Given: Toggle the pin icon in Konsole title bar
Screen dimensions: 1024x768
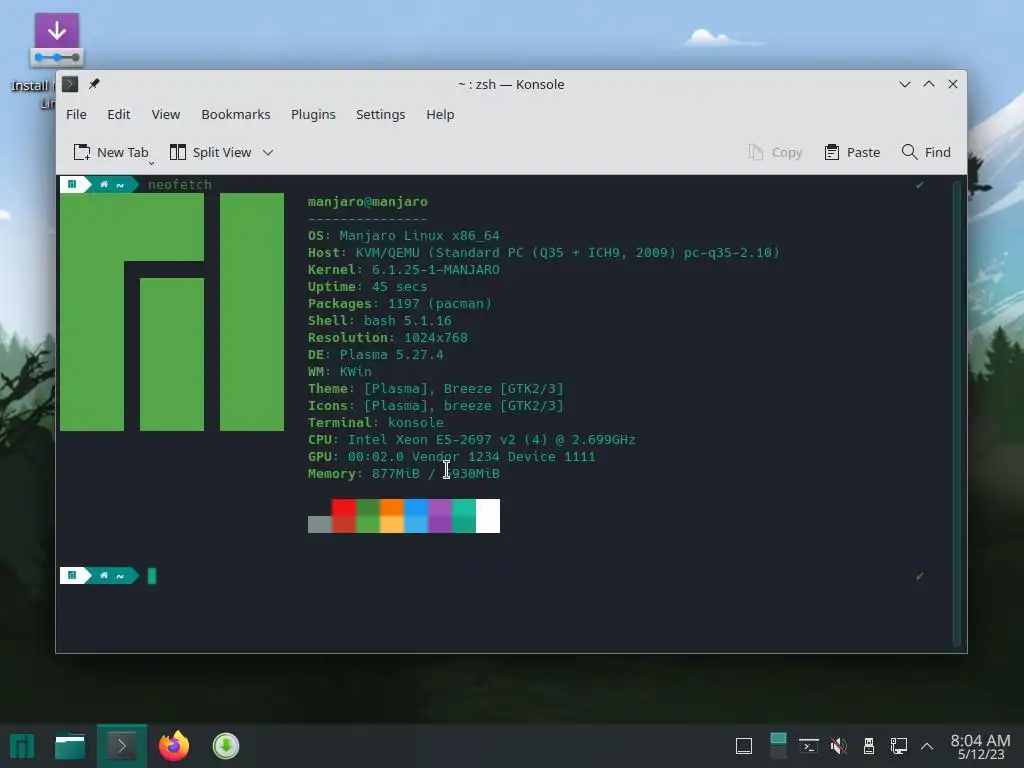Looking at the screenshot, I should 94,84.
